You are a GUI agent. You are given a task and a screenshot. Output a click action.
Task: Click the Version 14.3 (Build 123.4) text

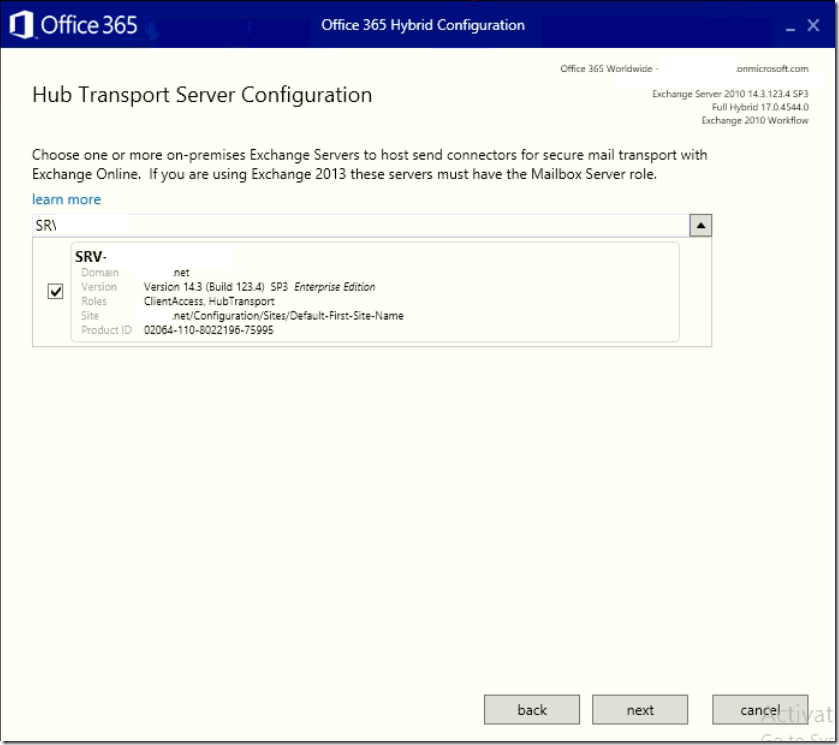pos(204,287)
